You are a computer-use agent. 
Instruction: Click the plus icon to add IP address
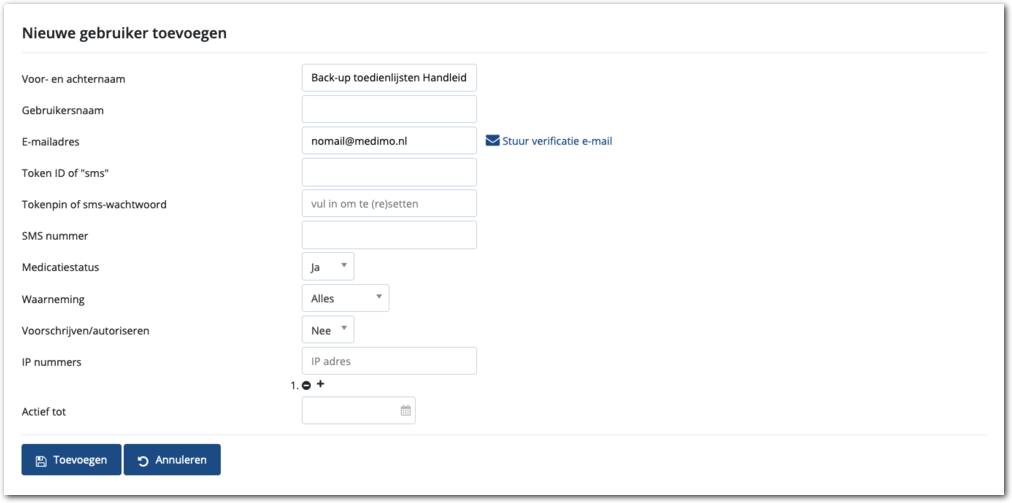(321, 384)
